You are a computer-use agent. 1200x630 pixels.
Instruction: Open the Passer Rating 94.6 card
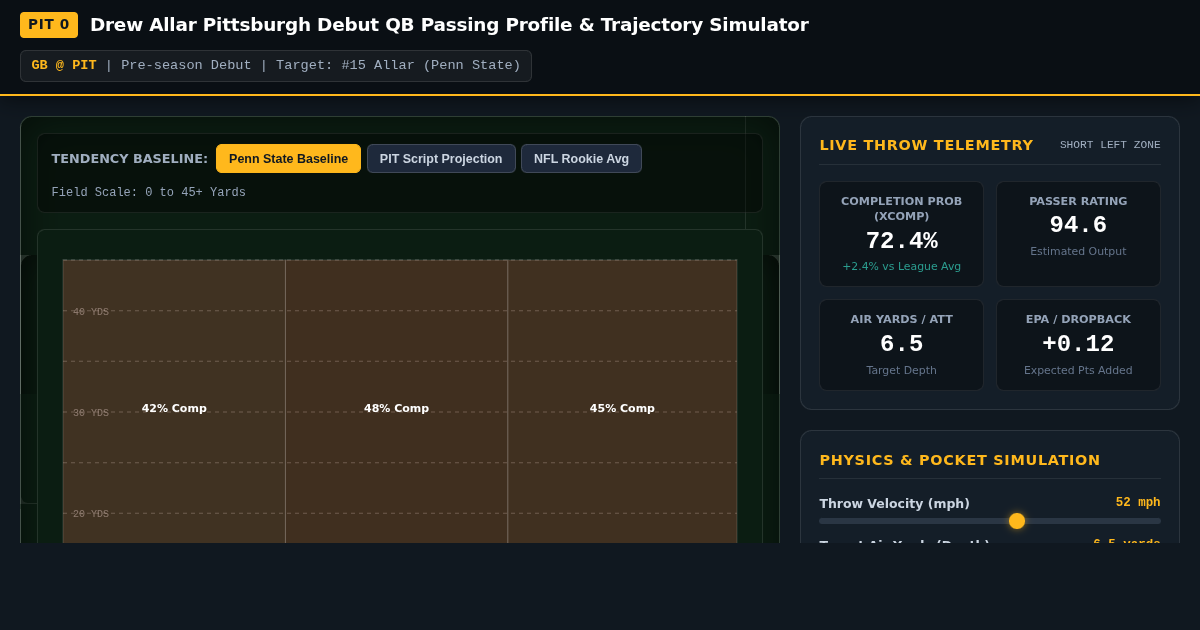tap(1078, 234)
